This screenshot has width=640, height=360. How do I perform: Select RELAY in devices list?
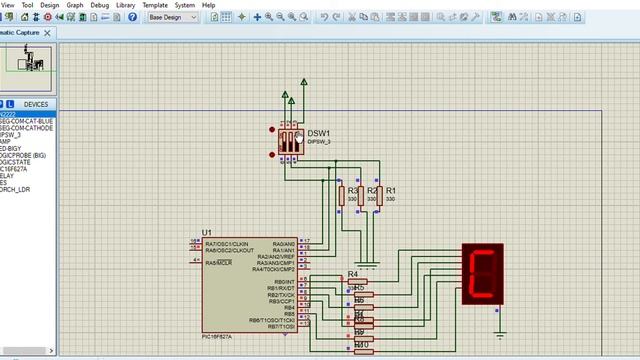pyautogui.click(x=7, y=176)
